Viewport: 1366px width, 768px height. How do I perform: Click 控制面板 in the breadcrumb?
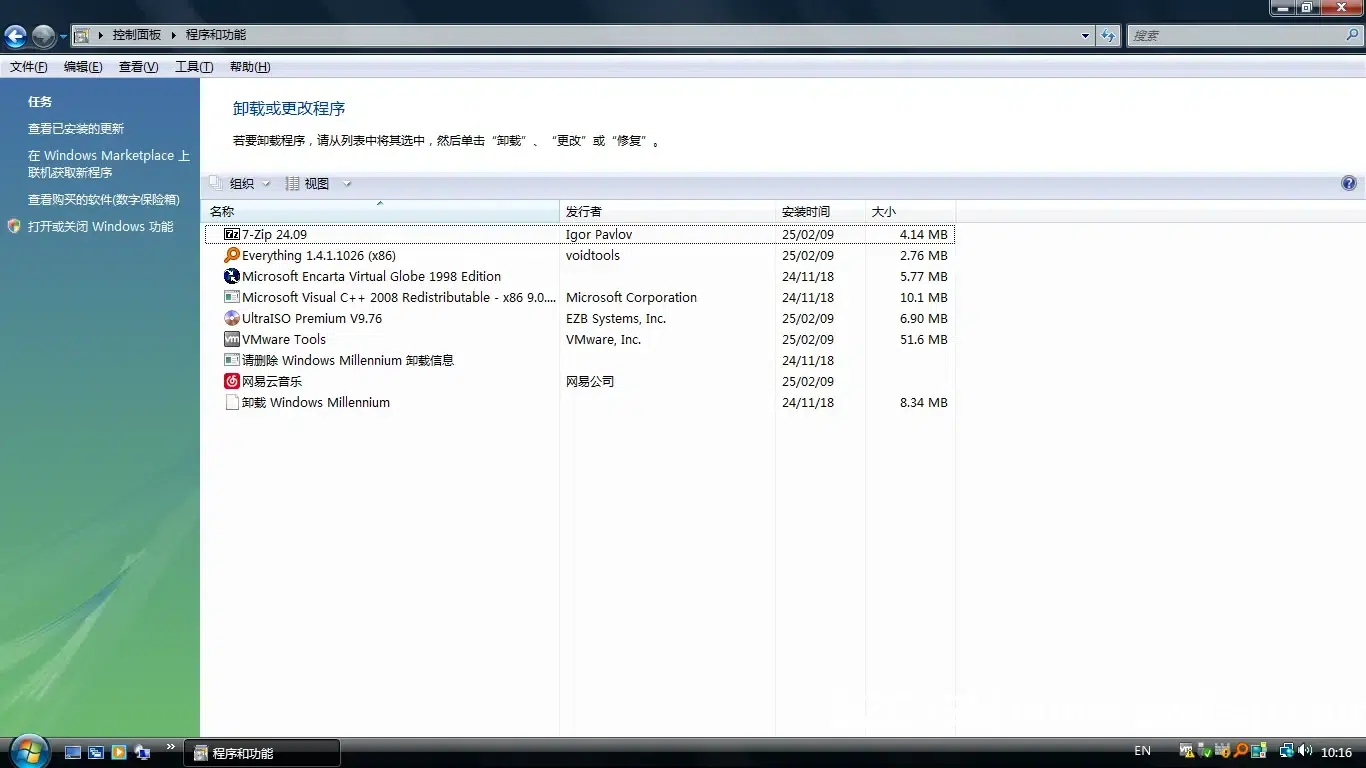click(137, 35)
